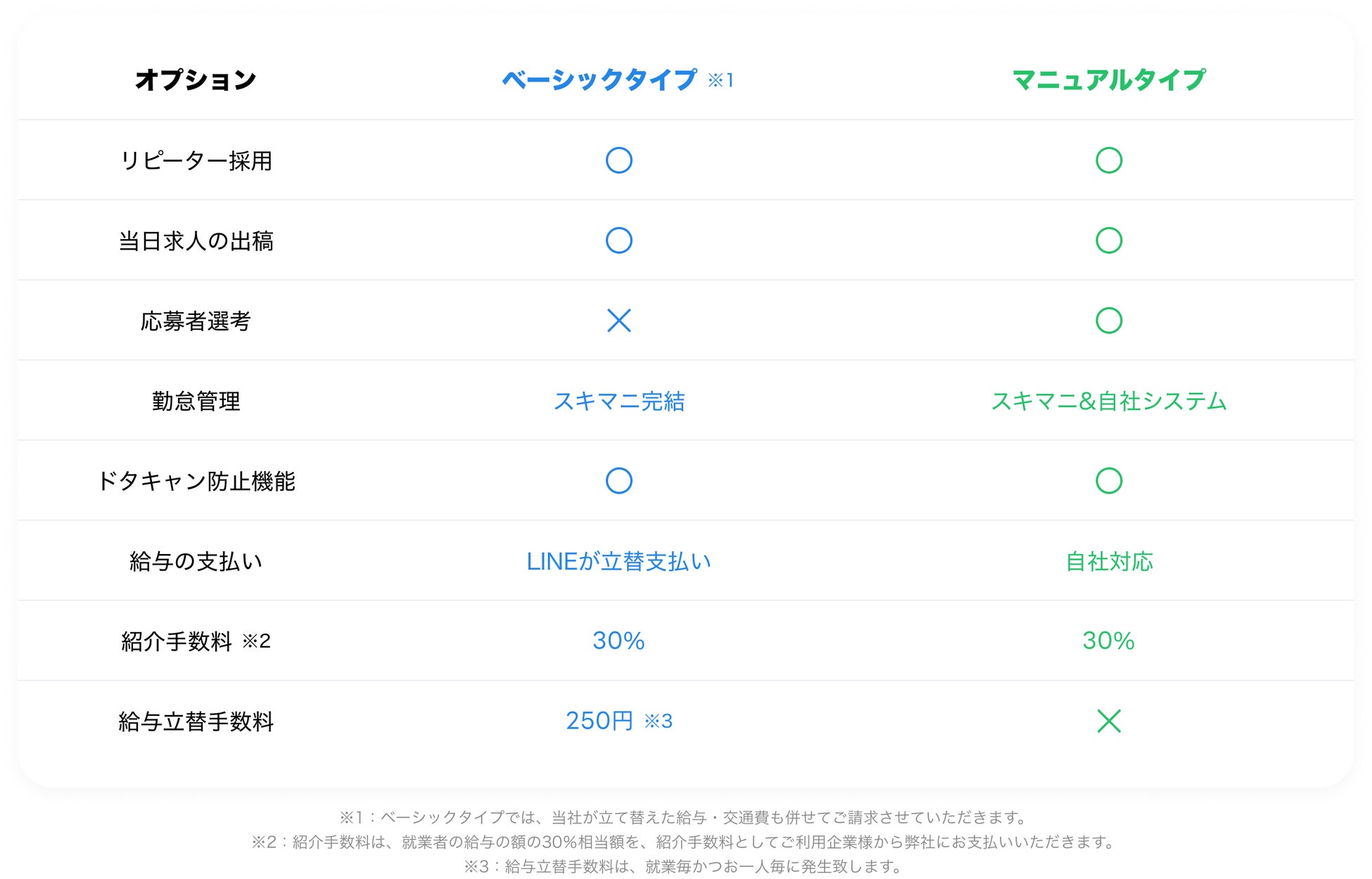Screen dimensions: 1372x879
Task: Click the green 自社対応 text
Action: [x=1108, y=561]
